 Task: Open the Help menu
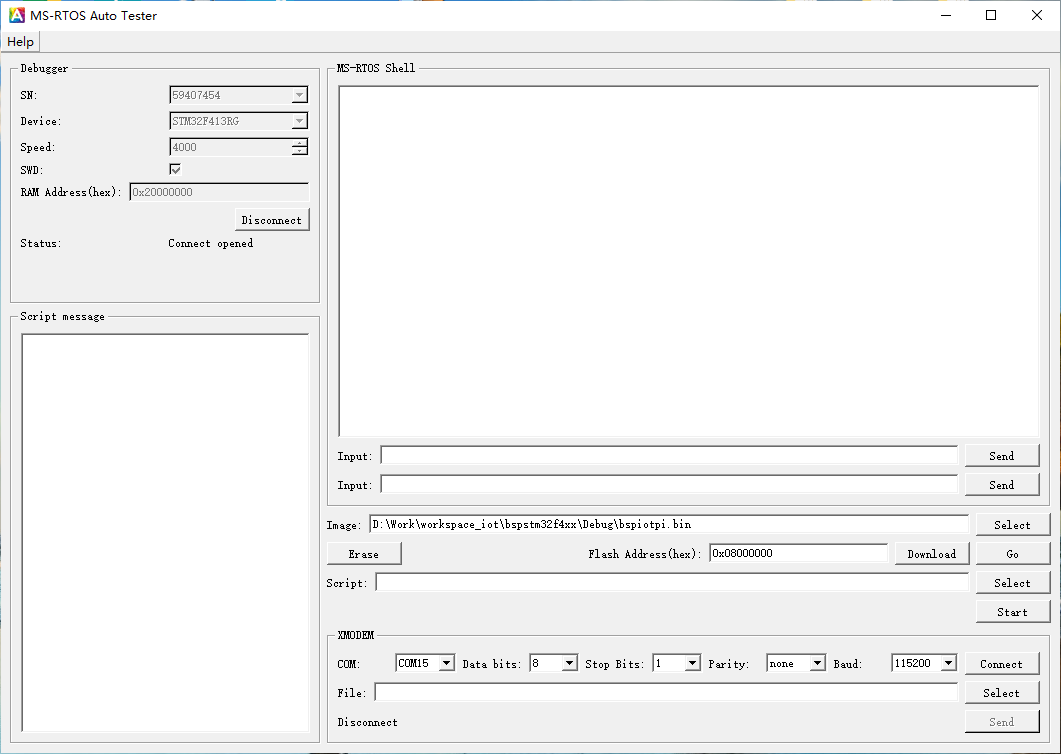click(20, 41)
